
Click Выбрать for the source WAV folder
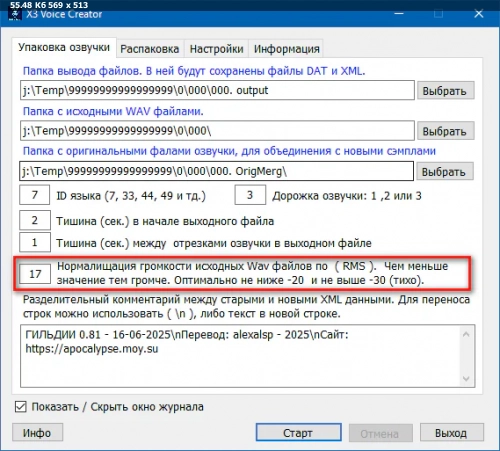click(445, 131)
